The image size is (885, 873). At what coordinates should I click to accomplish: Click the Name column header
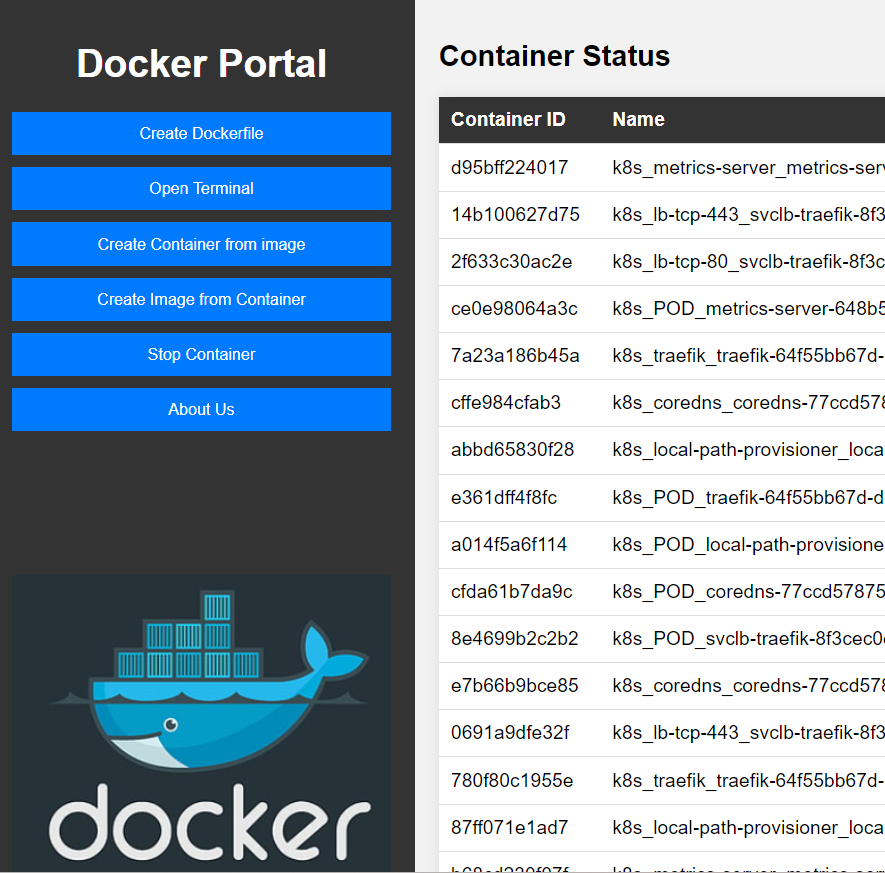(638, 119)
